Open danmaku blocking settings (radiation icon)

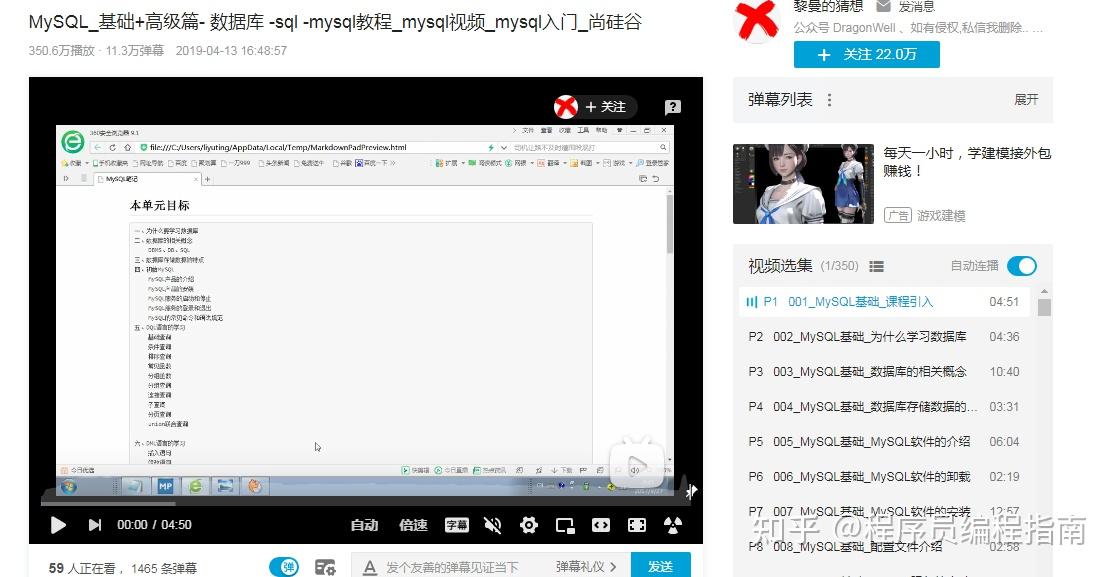[673, 524]
